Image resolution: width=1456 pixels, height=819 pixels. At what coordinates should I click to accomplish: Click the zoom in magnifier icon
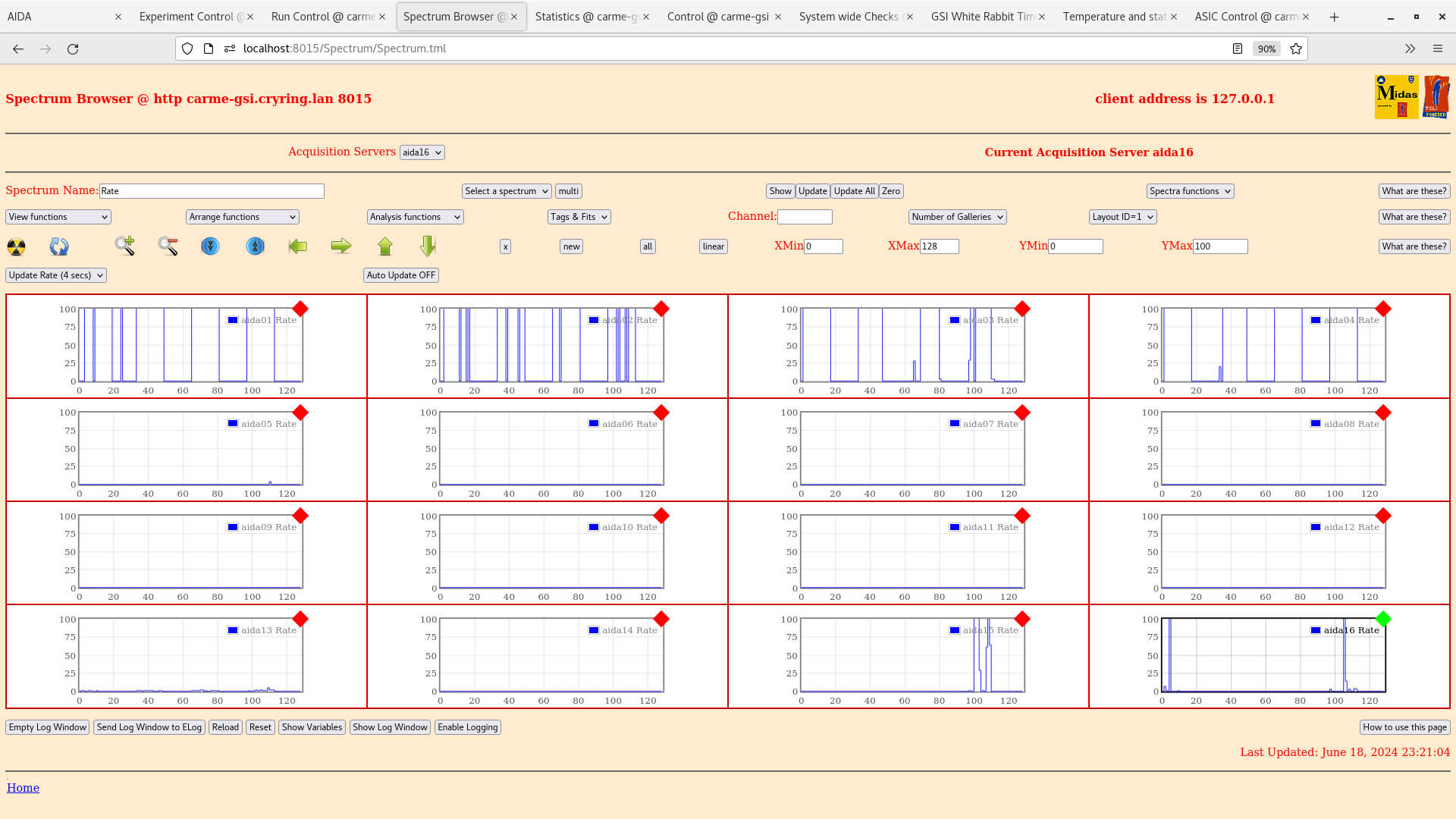(x=124, y=246)
